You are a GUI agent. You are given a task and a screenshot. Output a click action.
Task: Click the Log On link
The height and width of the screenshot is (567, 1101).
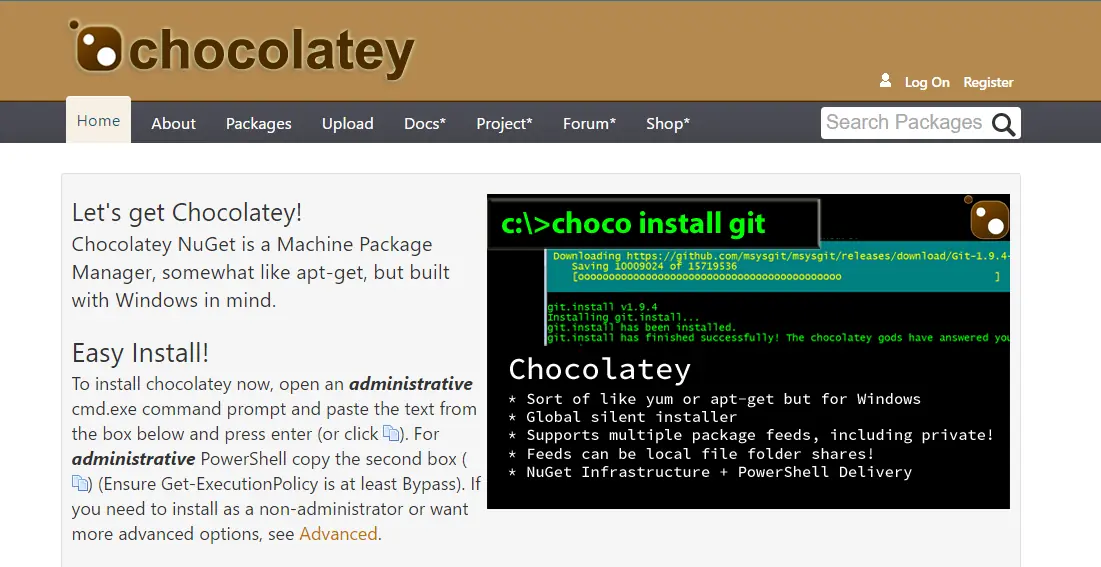coord(927,82)
